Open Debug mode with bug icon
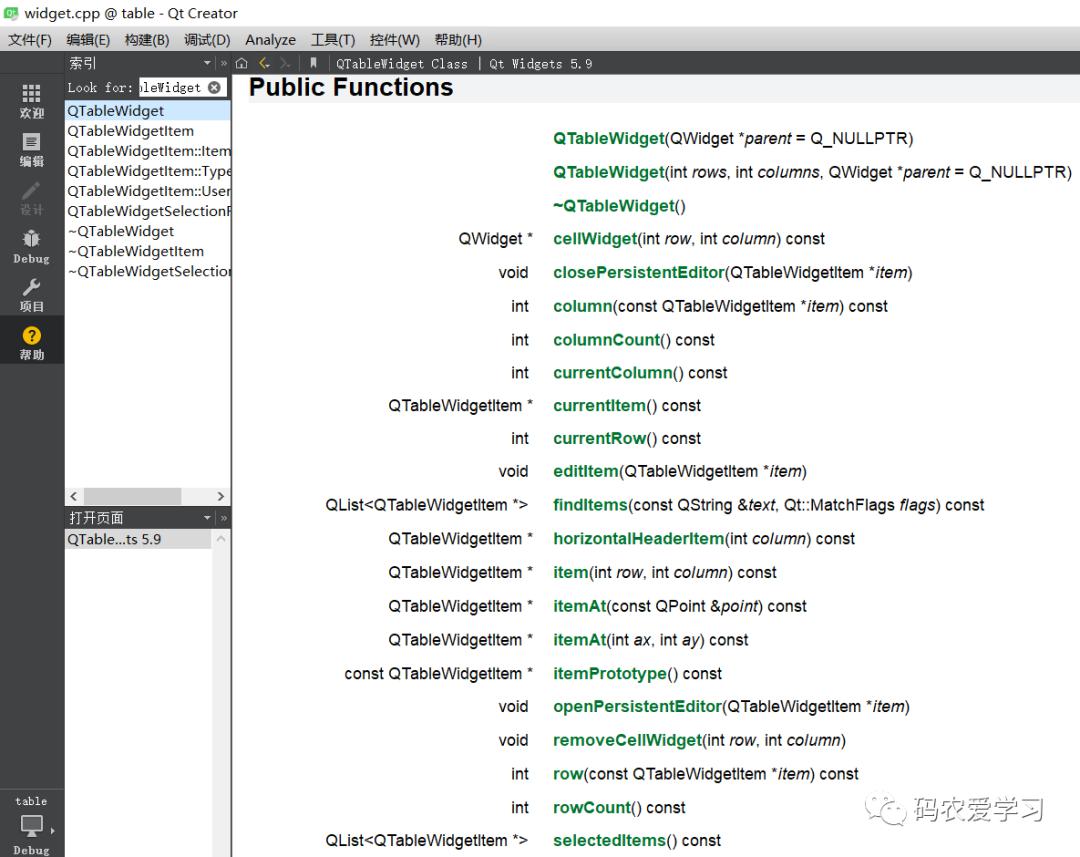The height and width of the screenshot is (857, 1080). pos(32,247)
